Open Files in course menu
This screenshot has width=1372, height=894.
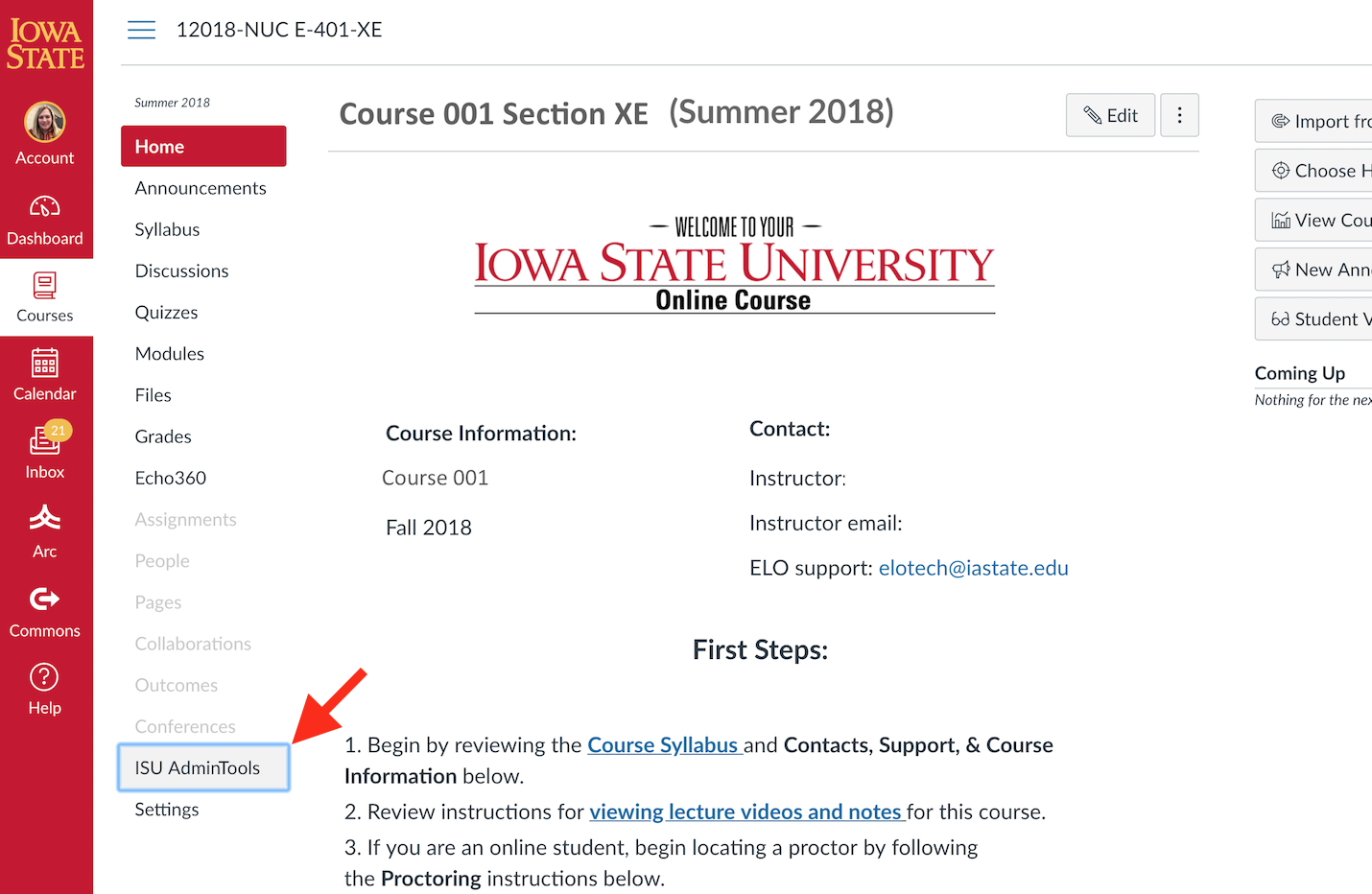coord(153,394)
